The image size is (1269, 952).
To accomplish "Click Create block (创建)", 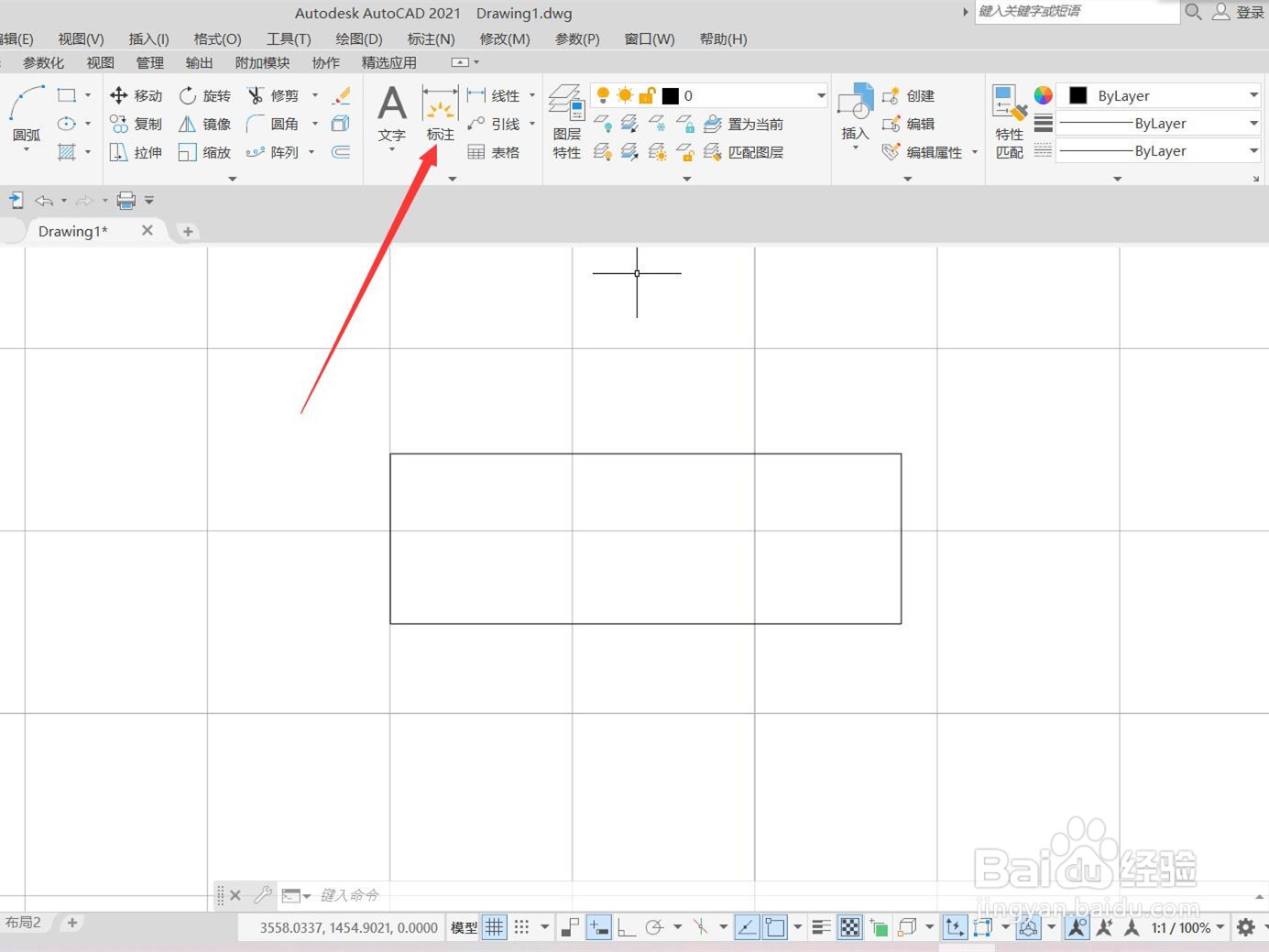I will click(908, 95).
